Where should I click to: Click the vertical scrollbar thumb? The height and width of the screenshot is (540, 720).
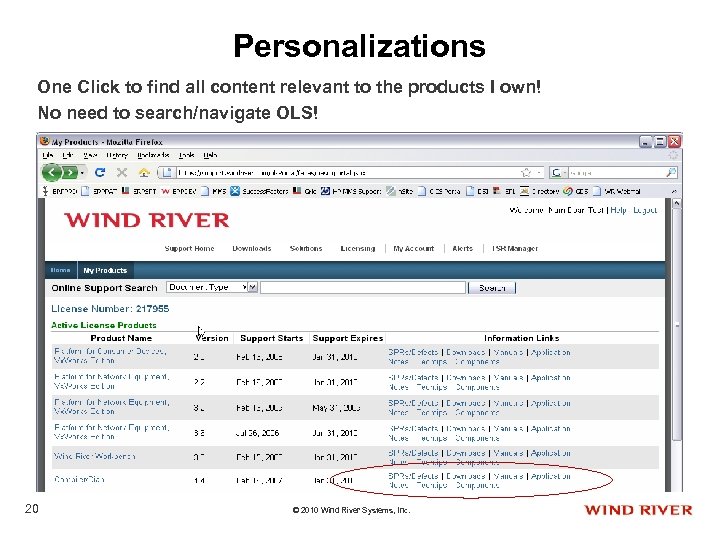point(676,325)
